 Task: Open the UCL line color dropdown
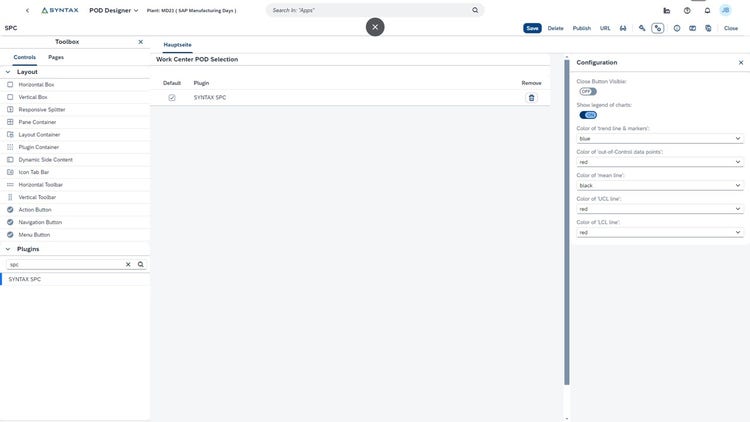pos(660,209)
